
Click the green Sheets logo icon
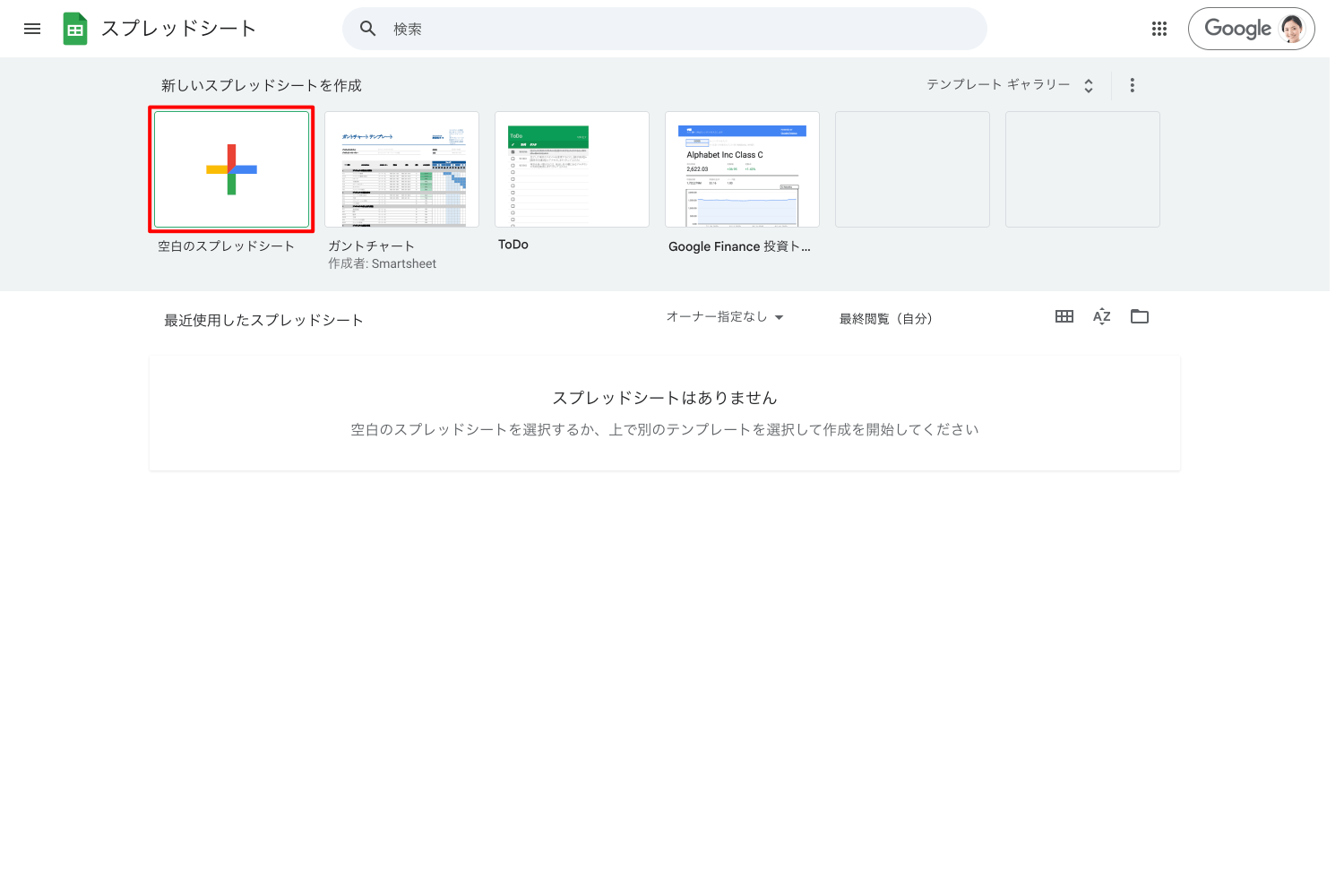pyautogui.click(x=75, y=29)
